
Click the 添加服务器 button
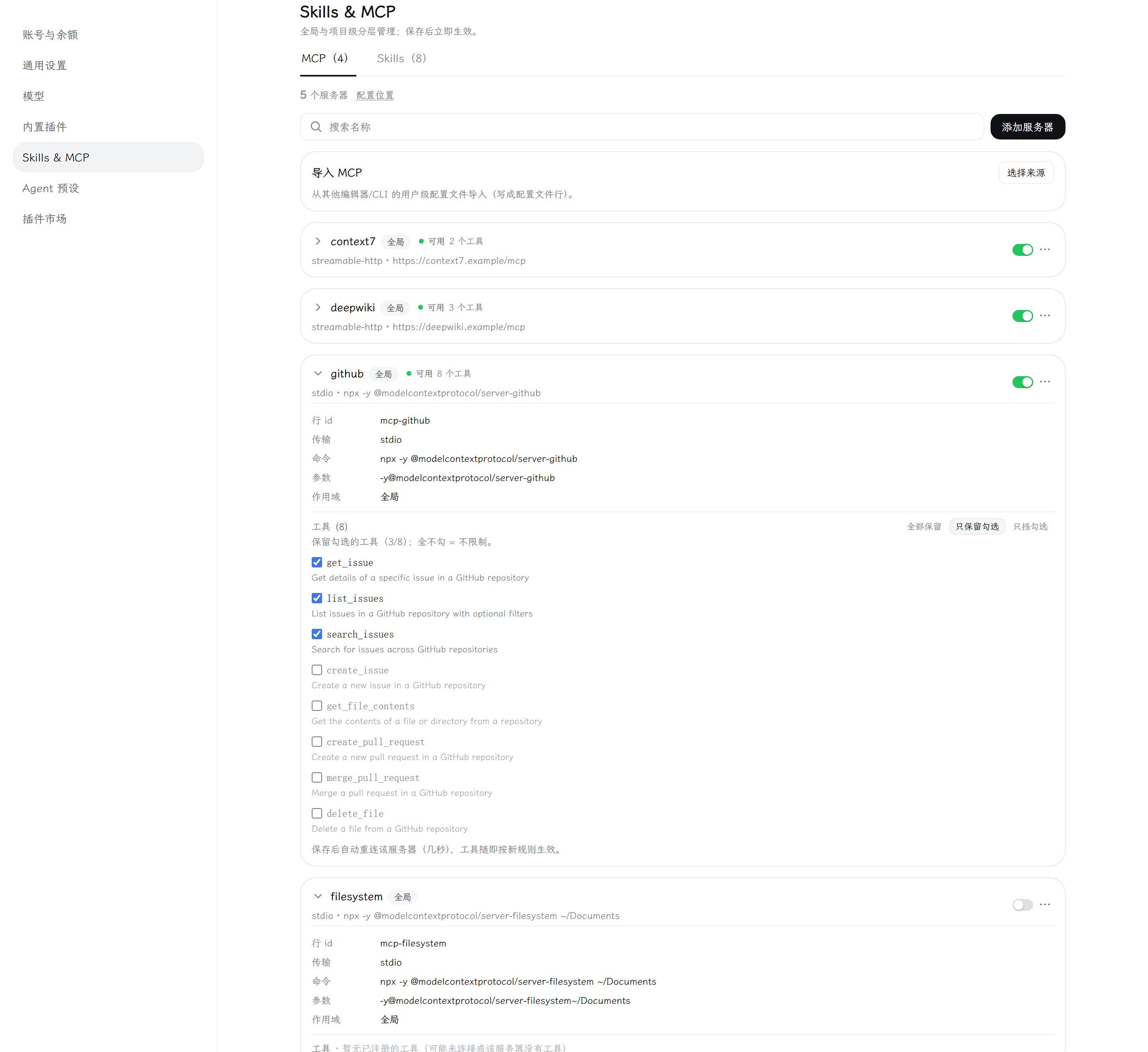(1027, 127)
